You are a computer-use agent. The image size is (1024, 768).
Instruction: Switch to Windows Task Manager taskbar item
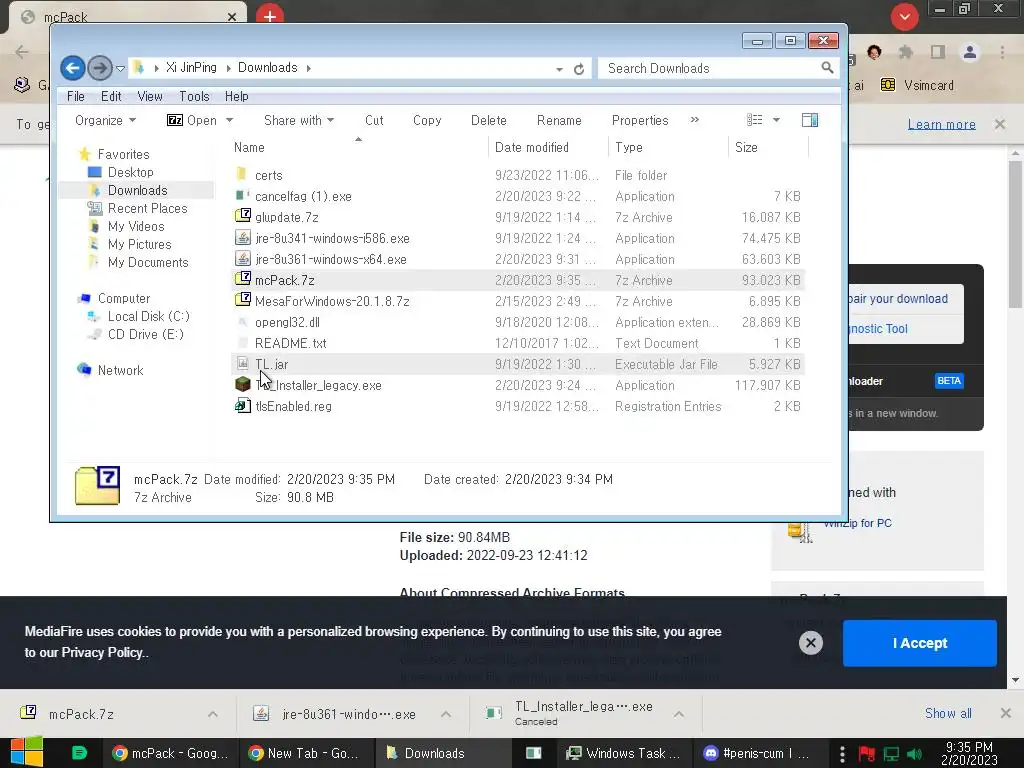(x=624, y=753)
